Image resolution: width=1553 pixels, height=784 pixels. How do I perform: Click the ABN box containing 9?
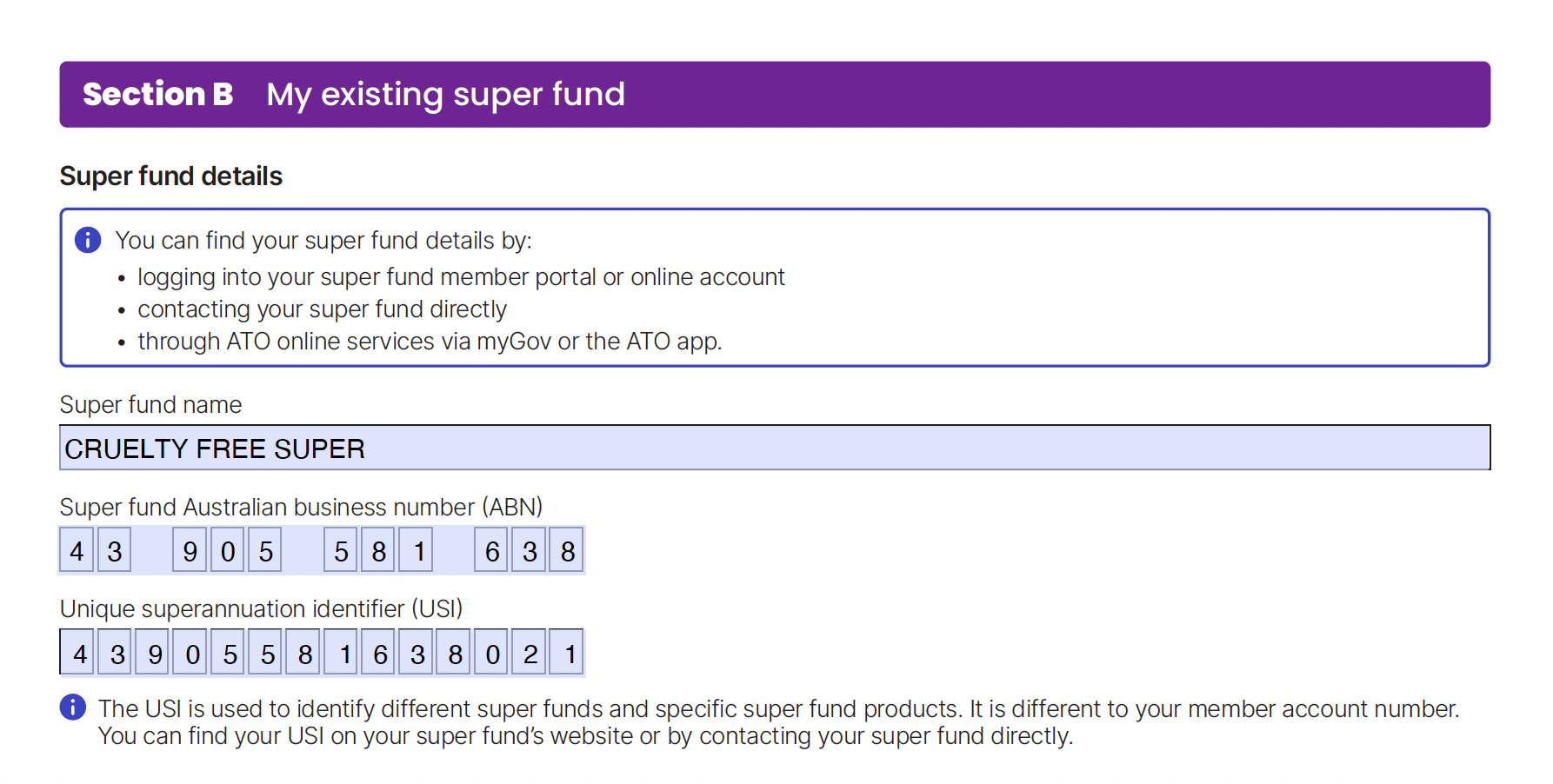pos(190,551)
